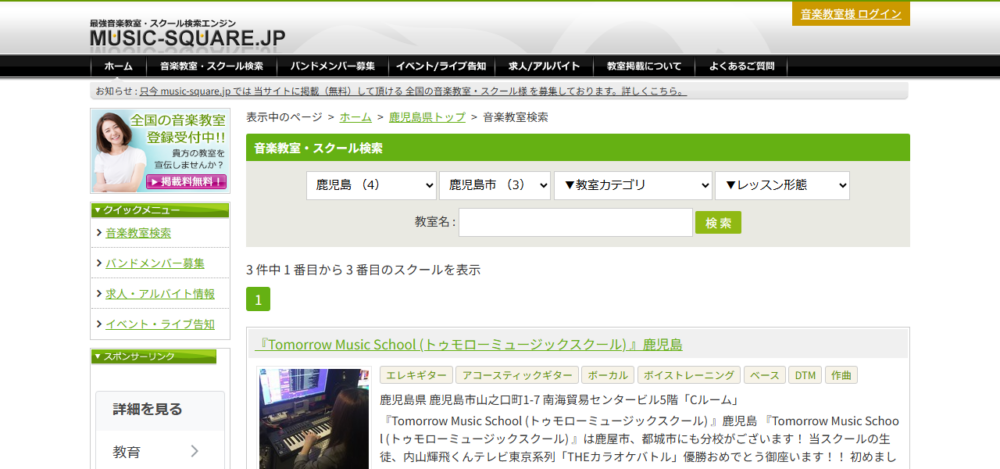Open バンドメンバー募集 in quick menu
The width and height of the screenshot is (1000, 469).
click(x=155, y=263)
